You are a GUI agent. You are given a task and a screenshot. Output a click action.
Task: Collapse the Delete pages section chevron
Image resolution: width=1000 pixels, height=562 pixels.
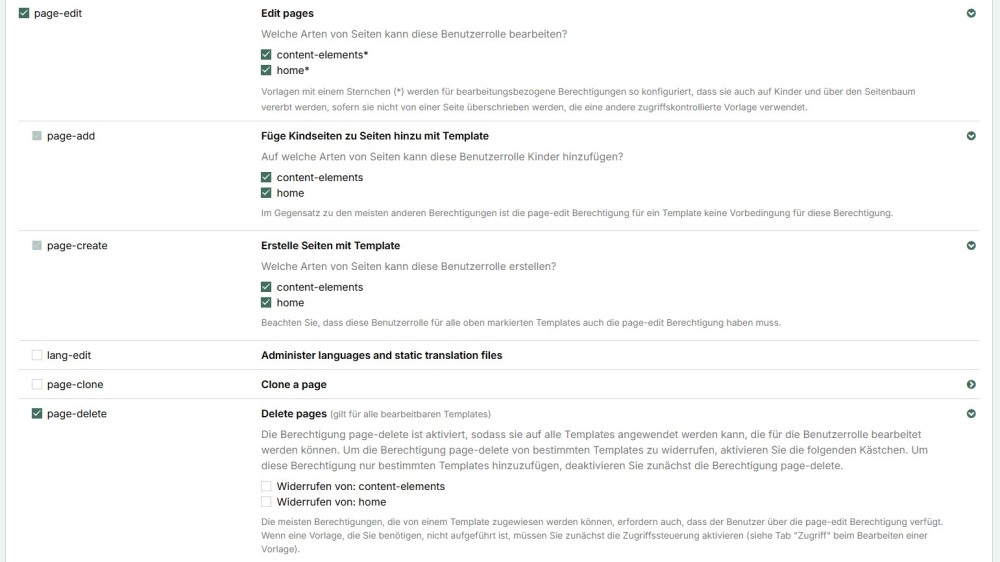tap(971, 414)
